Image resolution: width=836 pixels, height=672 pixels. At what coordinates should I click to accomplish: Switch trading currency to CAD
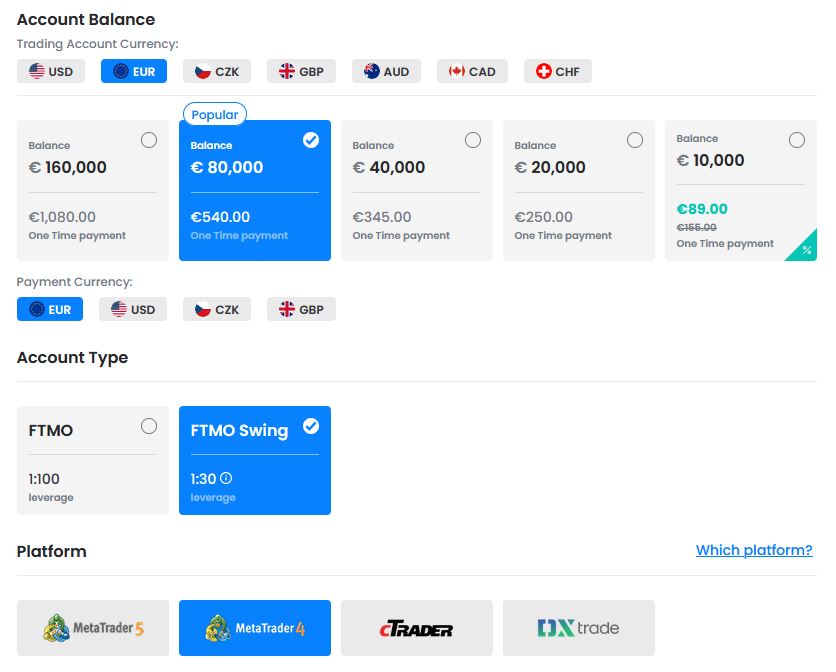point(472,71)
